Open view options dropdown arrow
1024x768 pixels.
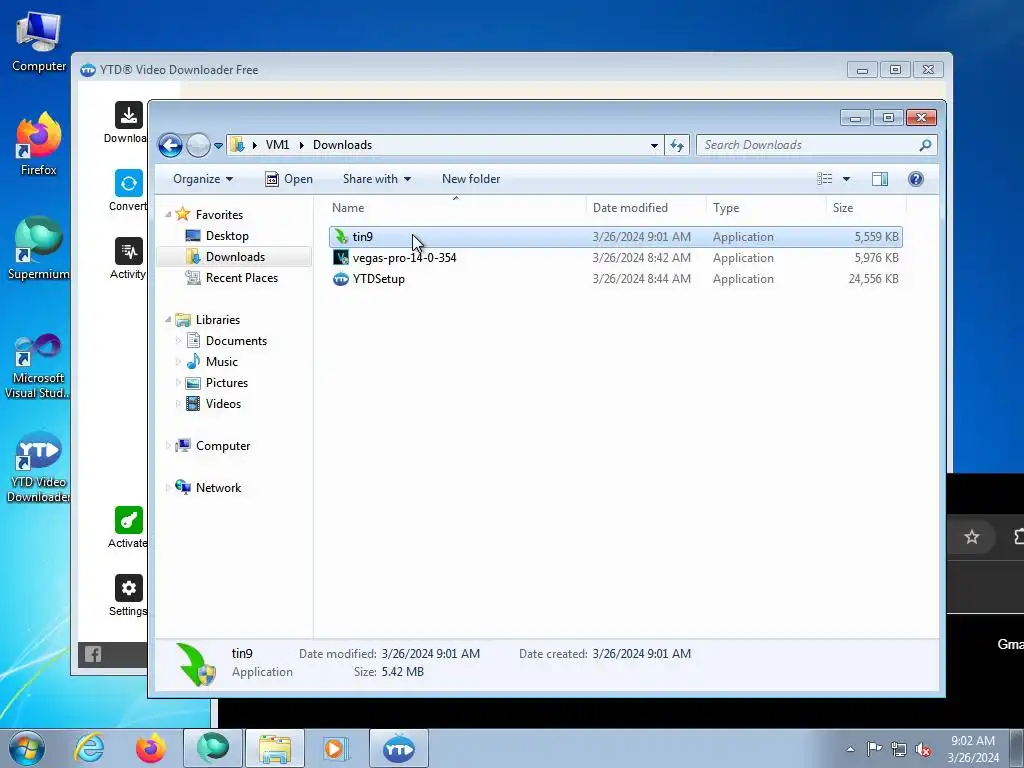click(846, 179)
